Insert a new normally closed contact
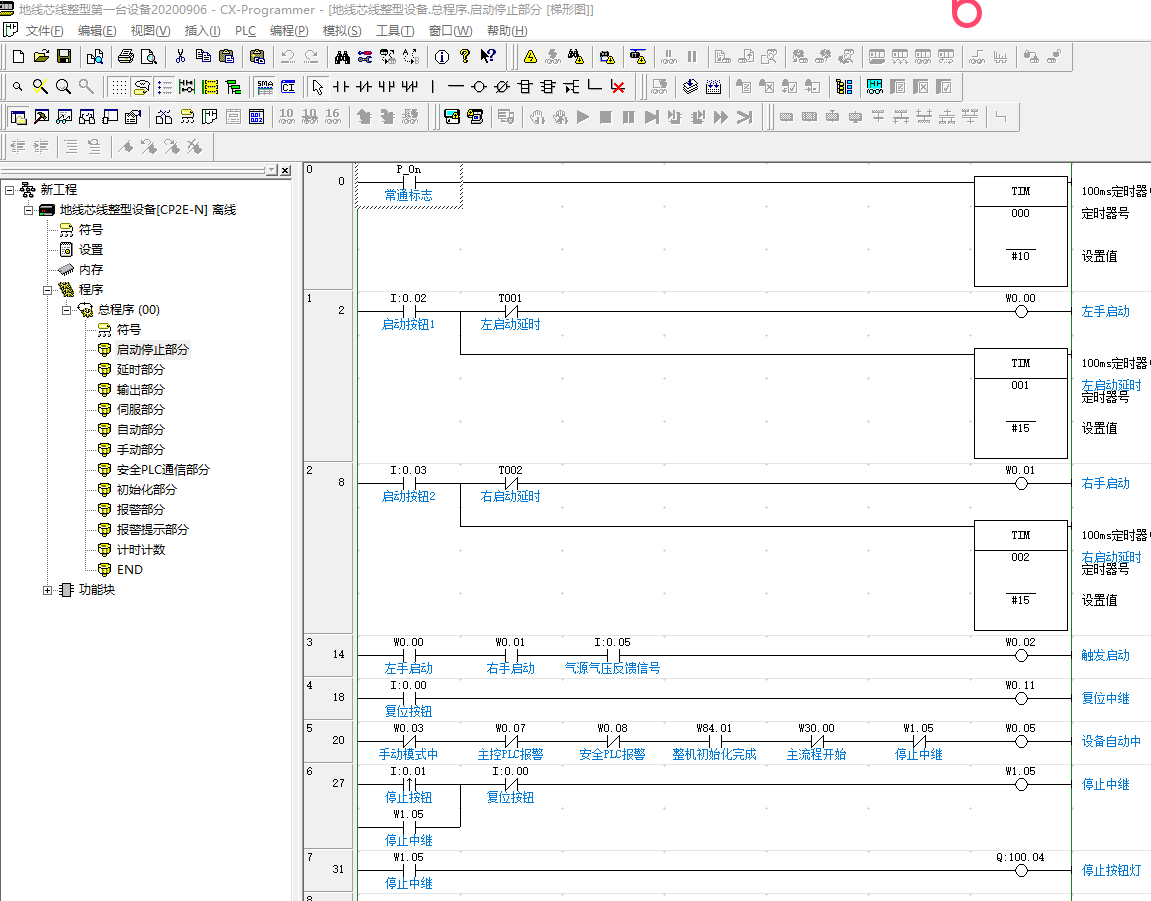 point(364,86)
